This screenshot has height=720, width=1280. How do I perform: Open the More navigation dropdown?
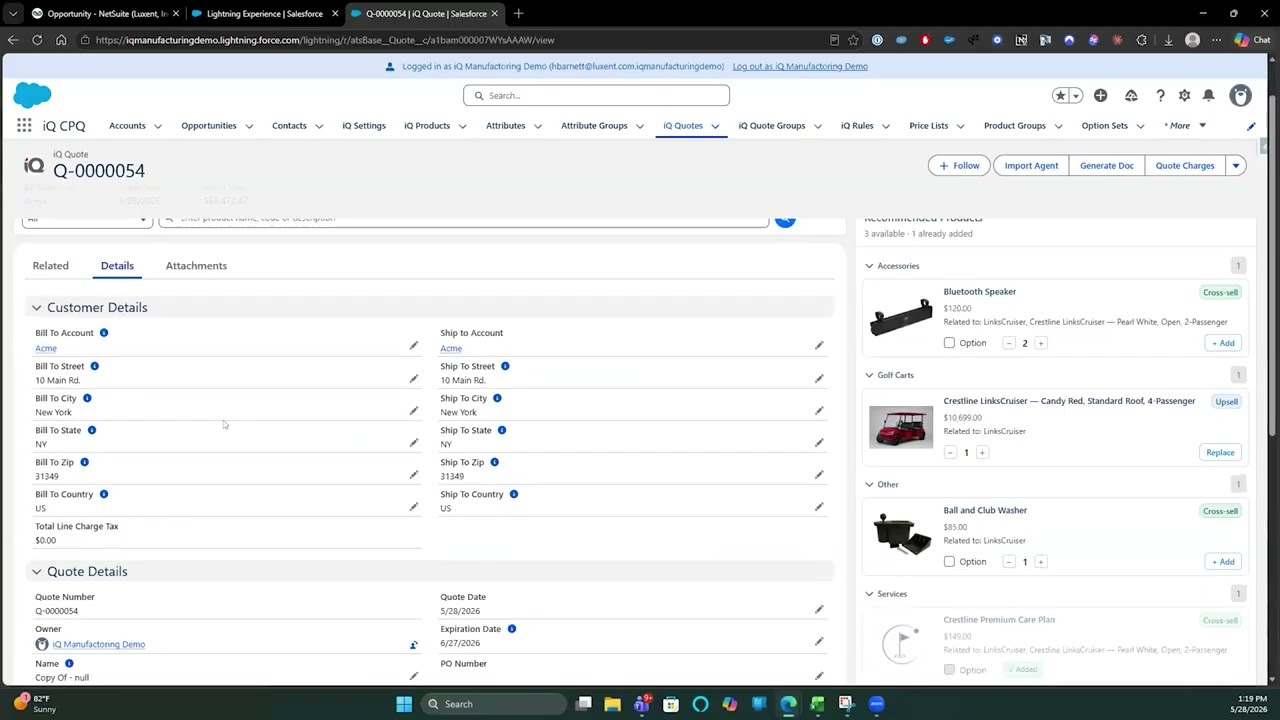[x=1186, y=126]
